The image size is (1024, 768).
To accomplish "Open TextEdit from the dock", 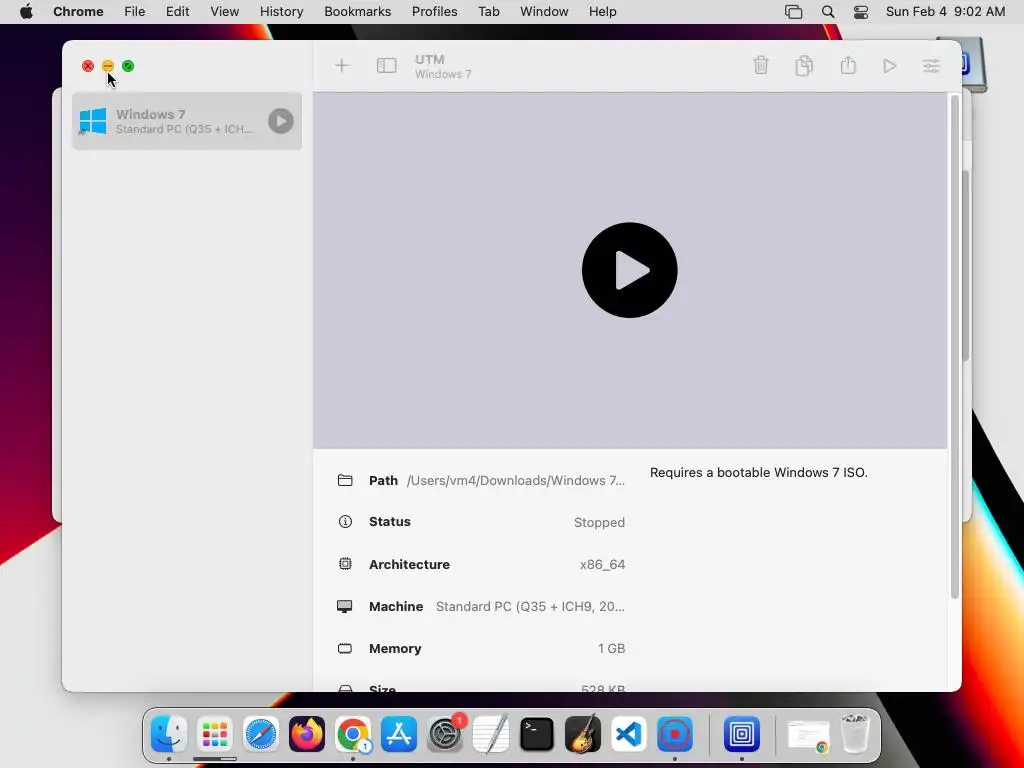I will [x=490, y=734].
